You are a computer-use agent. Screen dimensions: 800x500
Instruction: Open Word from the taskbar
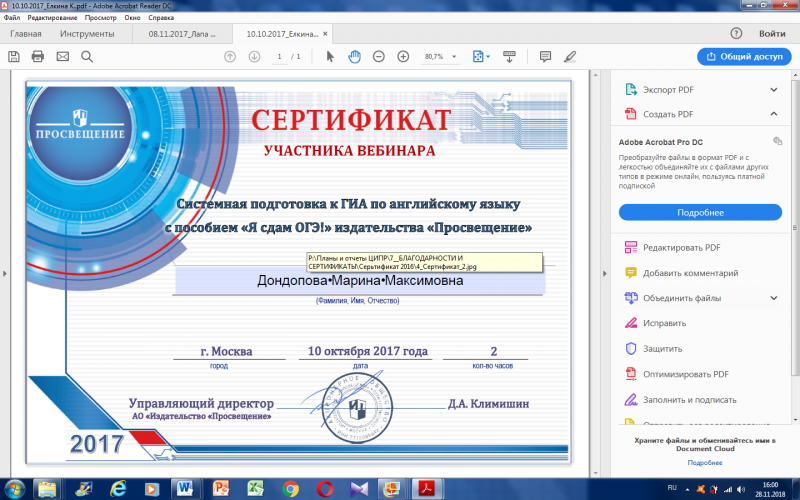tap(185, 489)
